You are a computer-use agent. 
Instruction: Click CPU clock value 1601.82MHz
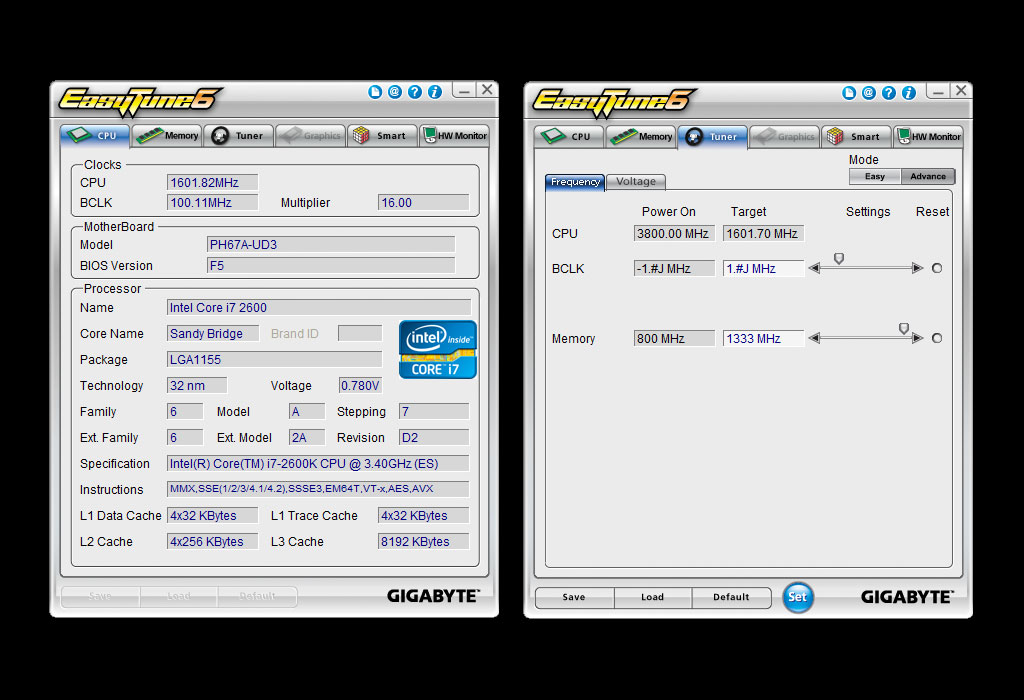click(212, 183)
